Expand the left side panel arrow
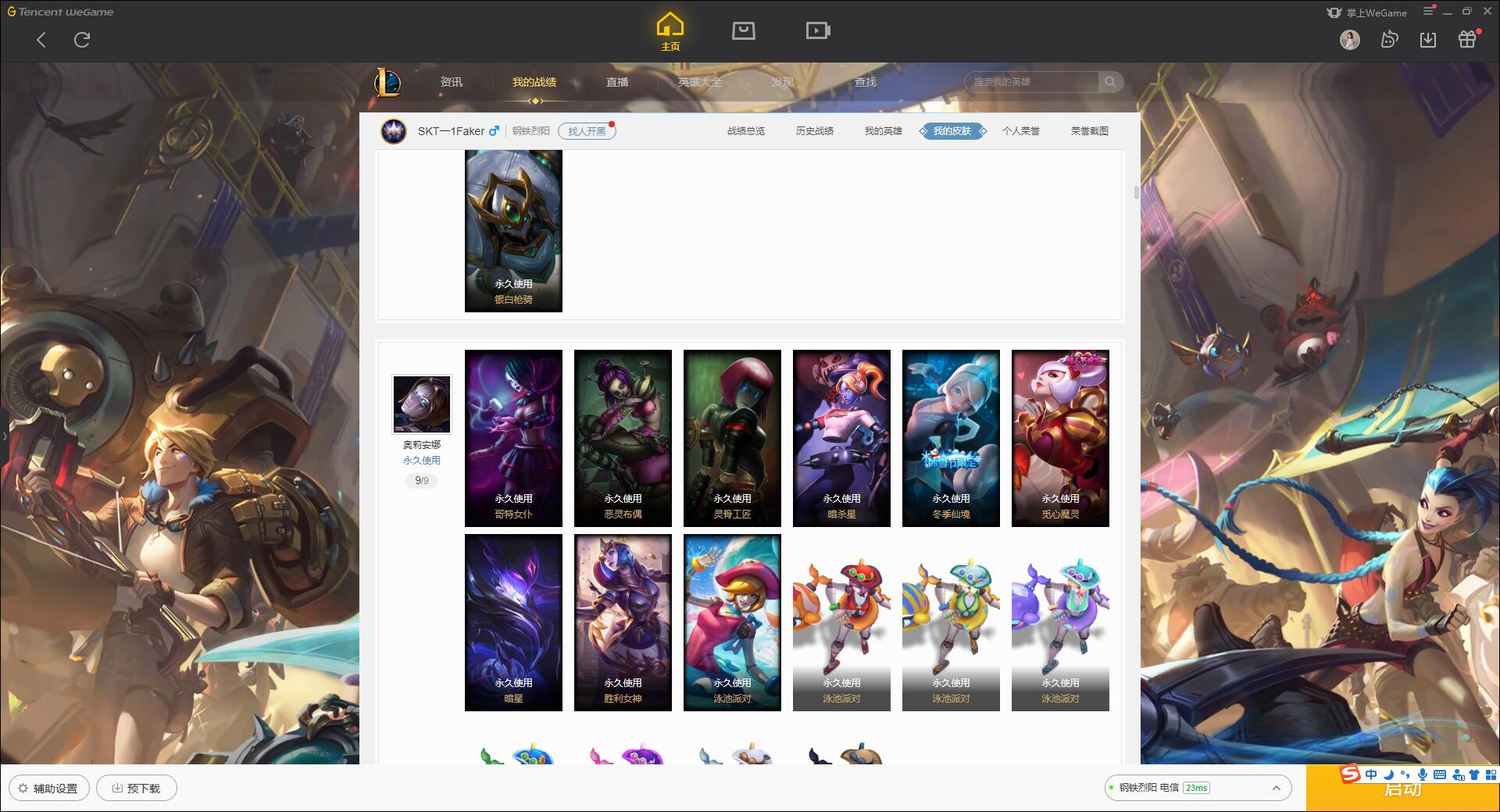Viewport: 1500px width, 812px height. [4, 436]
